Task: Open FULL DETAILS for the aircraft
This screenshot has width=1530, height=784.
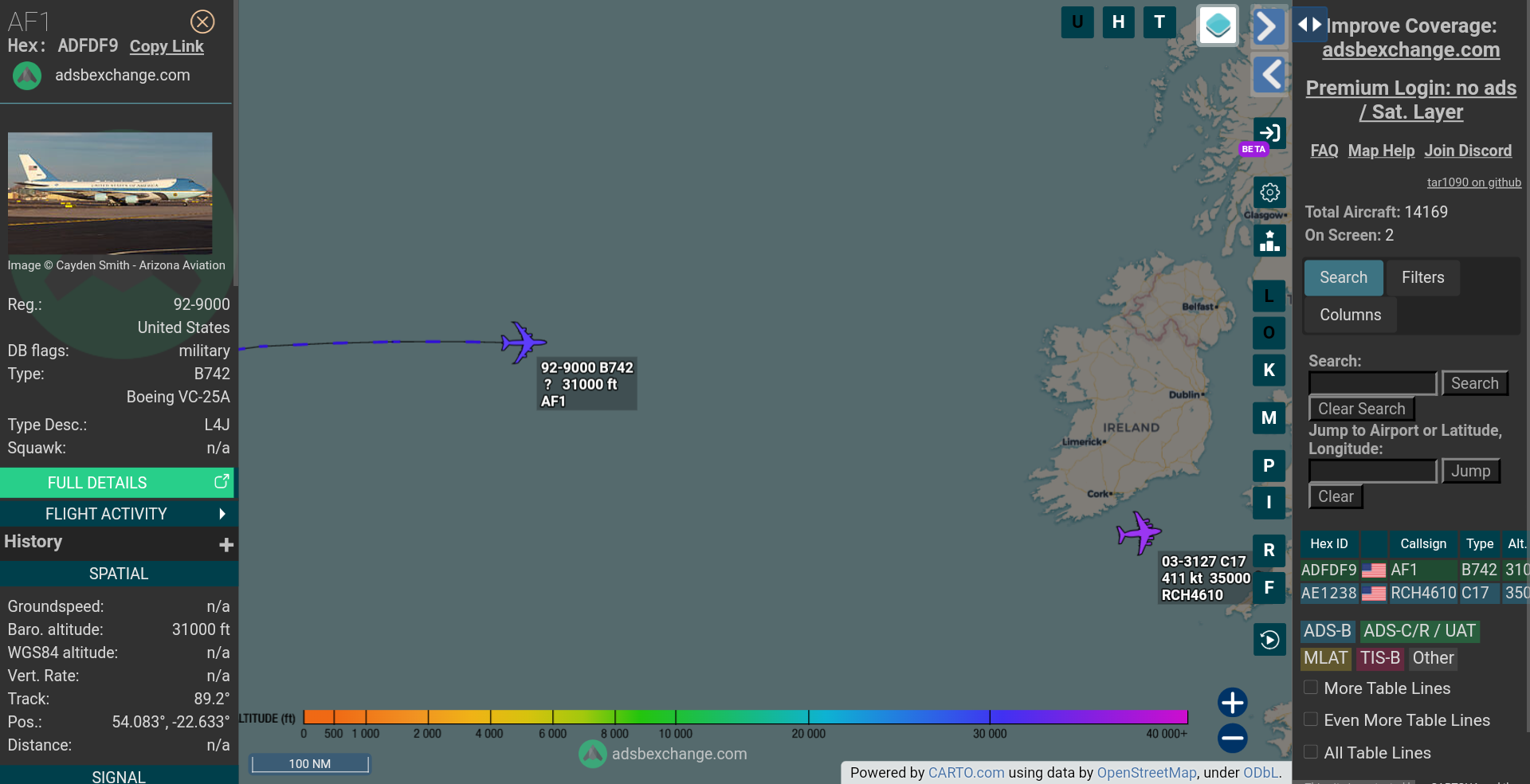Action: [x=117, y=483]
